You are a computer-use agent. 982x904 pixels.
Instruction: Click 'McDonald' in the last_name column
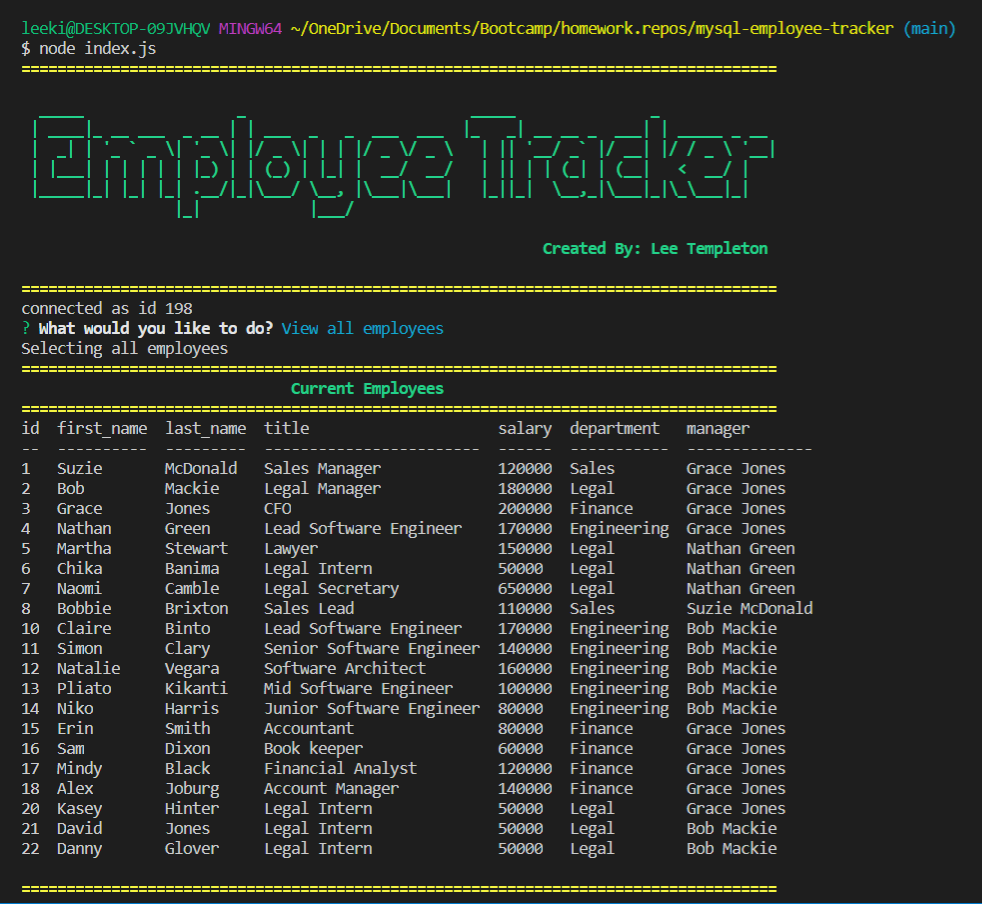click(x=201, y=469)
